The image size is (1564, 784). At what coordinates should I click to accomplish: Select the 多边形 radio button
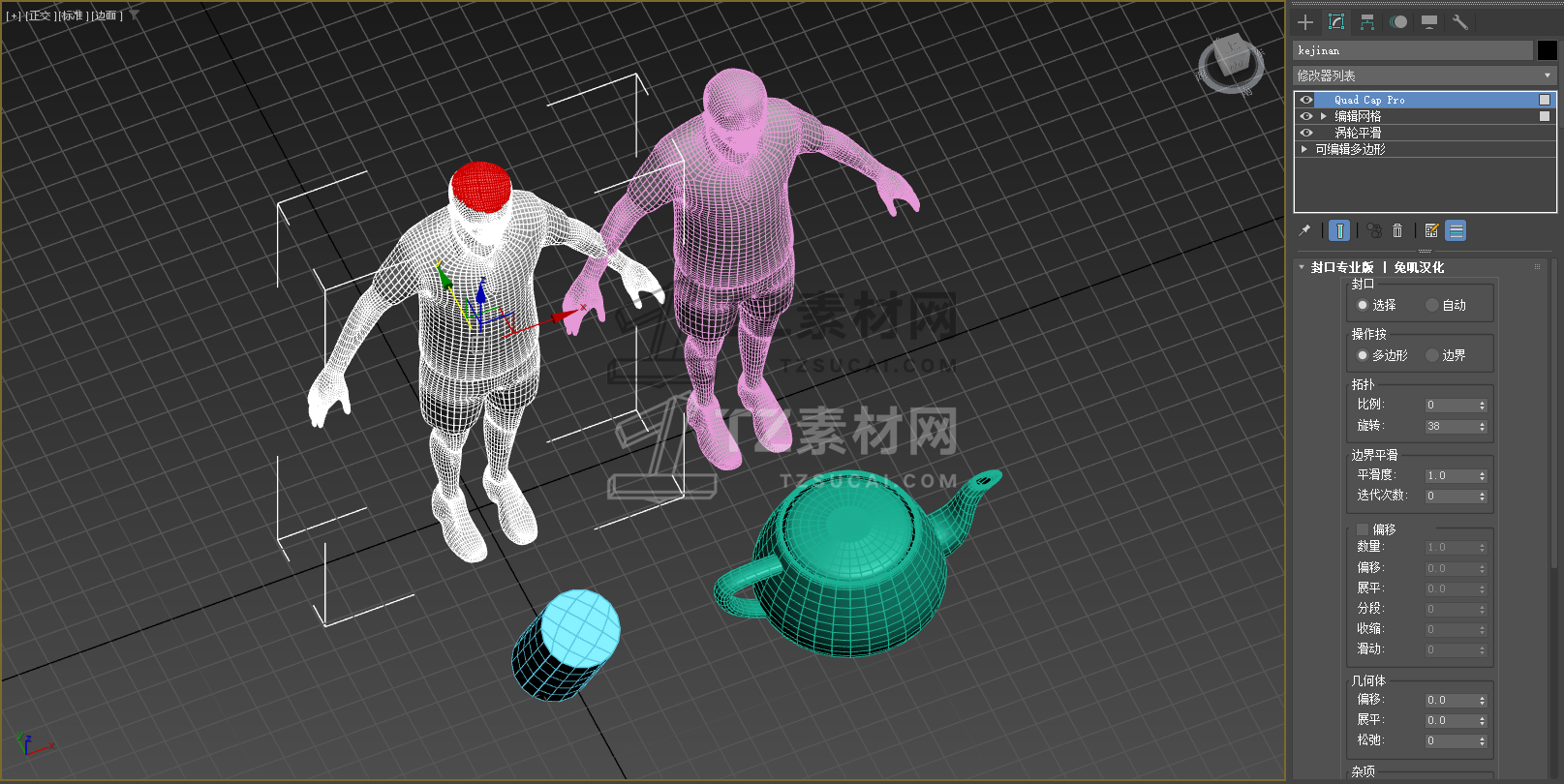tap(1363, 355)
